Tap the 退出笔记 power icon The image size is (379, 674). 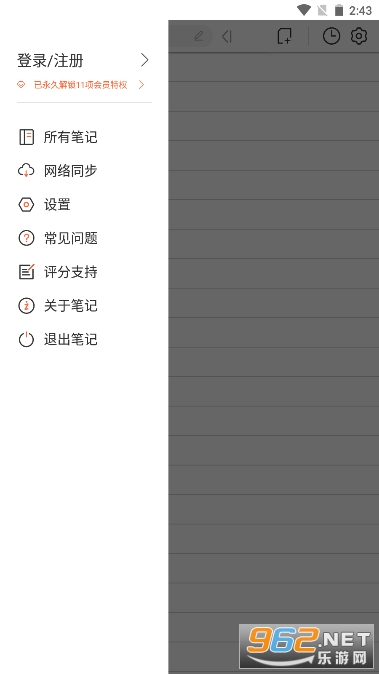click(x=26, y=339)
